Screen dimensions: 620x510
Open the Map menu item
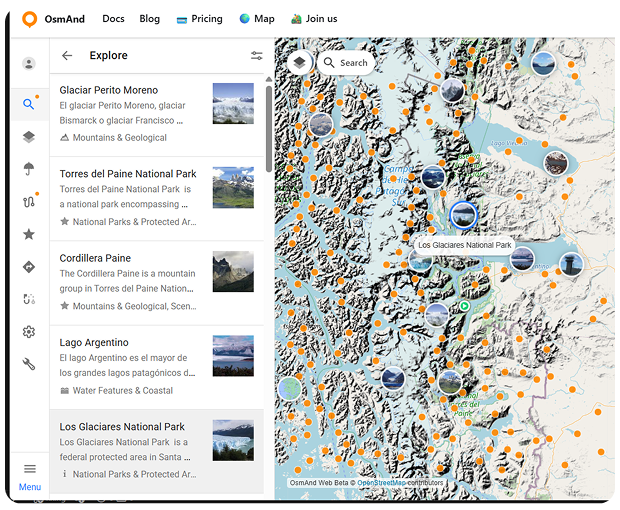tap(257, 19)
